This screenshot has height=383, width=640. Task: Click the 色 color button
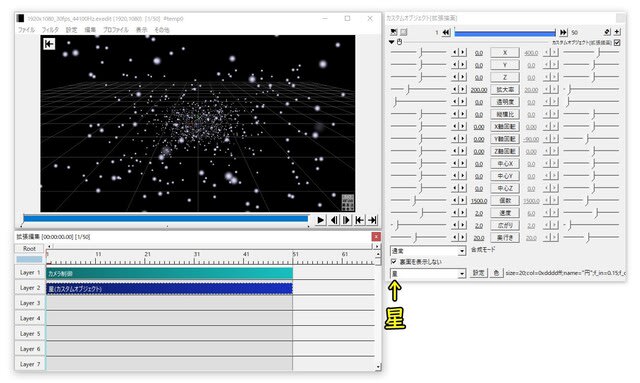pyautogui.click(x=496, y=273)
